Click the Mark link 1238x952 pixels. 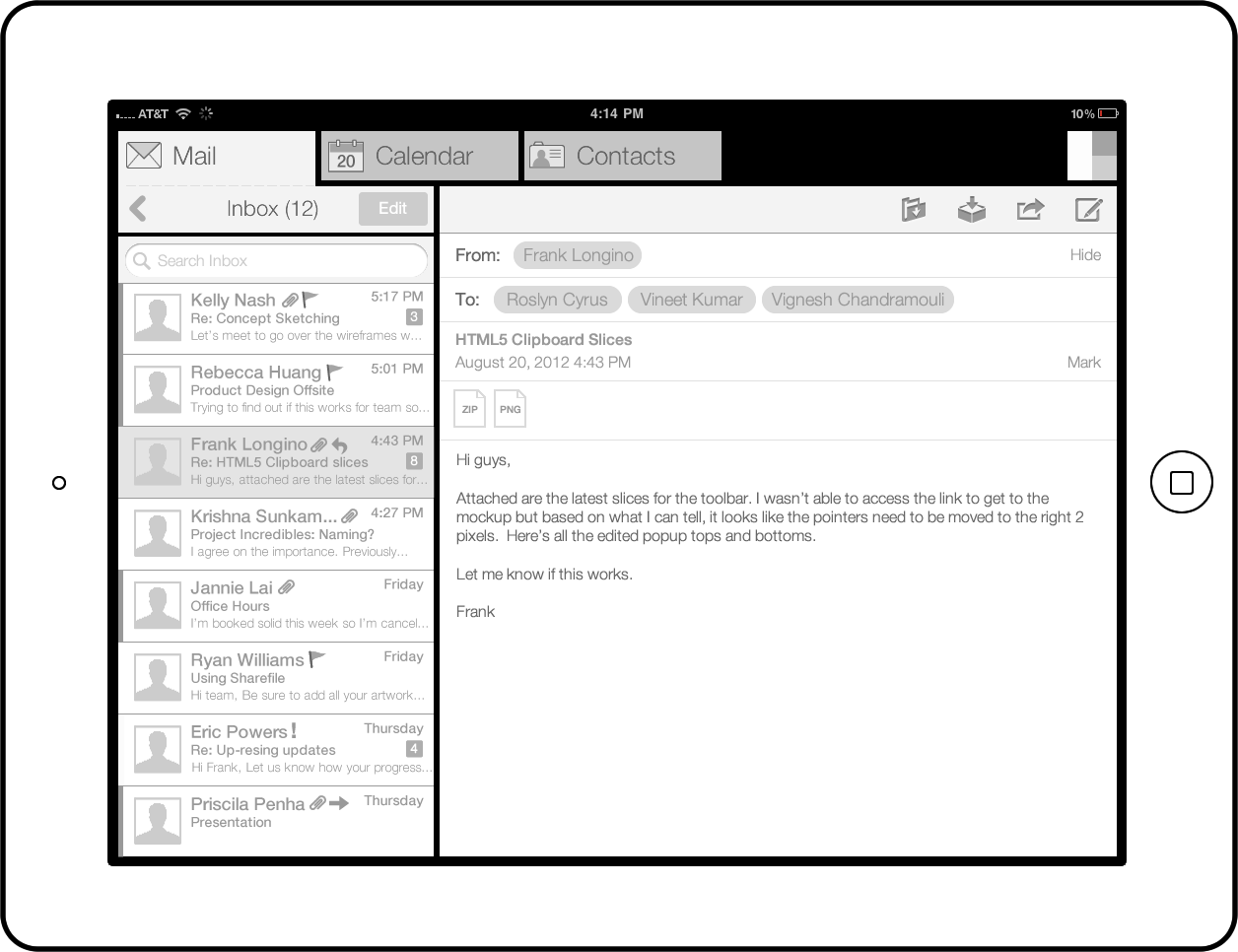click(1083, 363)
